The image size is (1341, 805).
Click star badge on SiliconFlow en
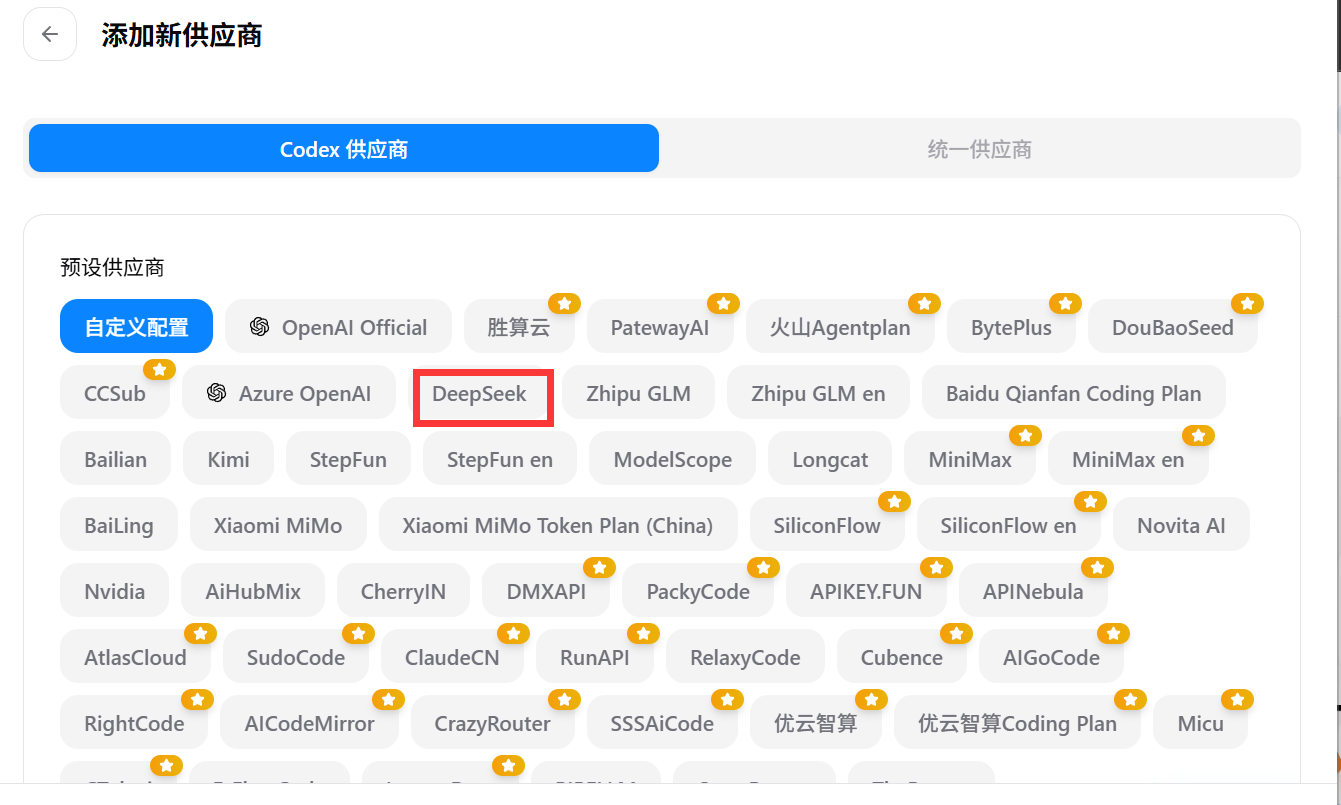(x=1090, y=501)
